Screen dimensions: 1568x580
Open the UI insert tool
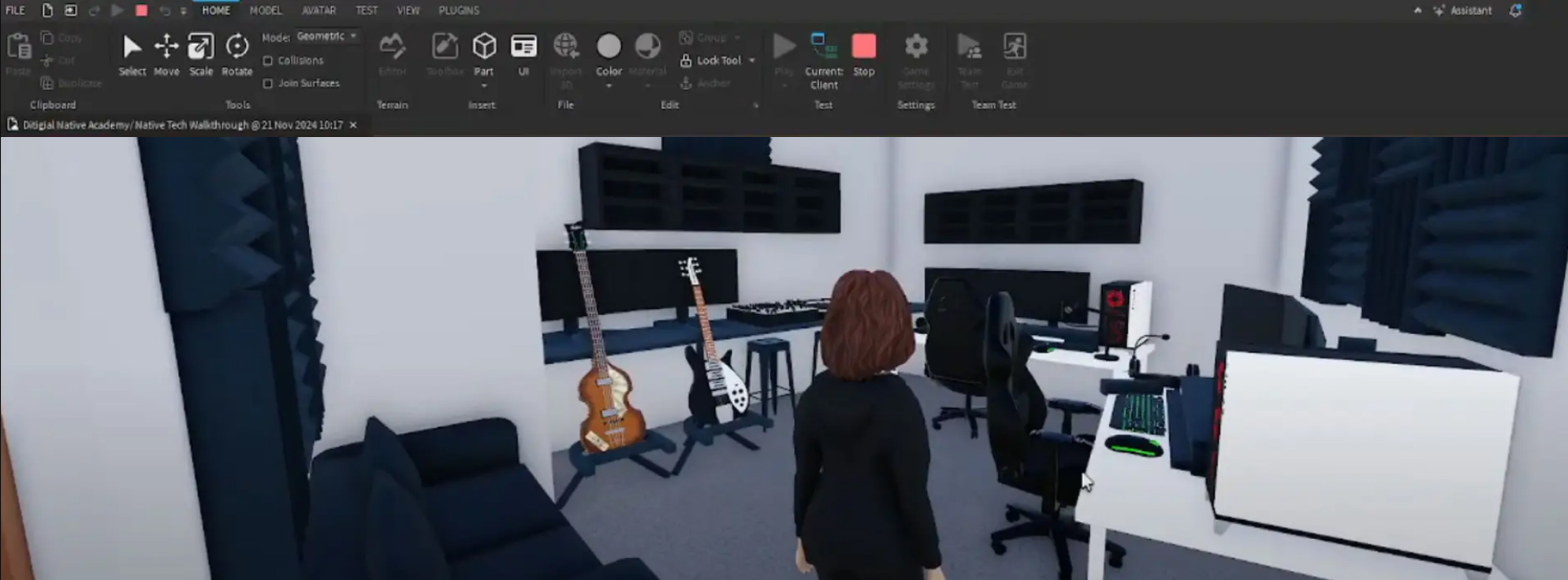coord(523,54)
